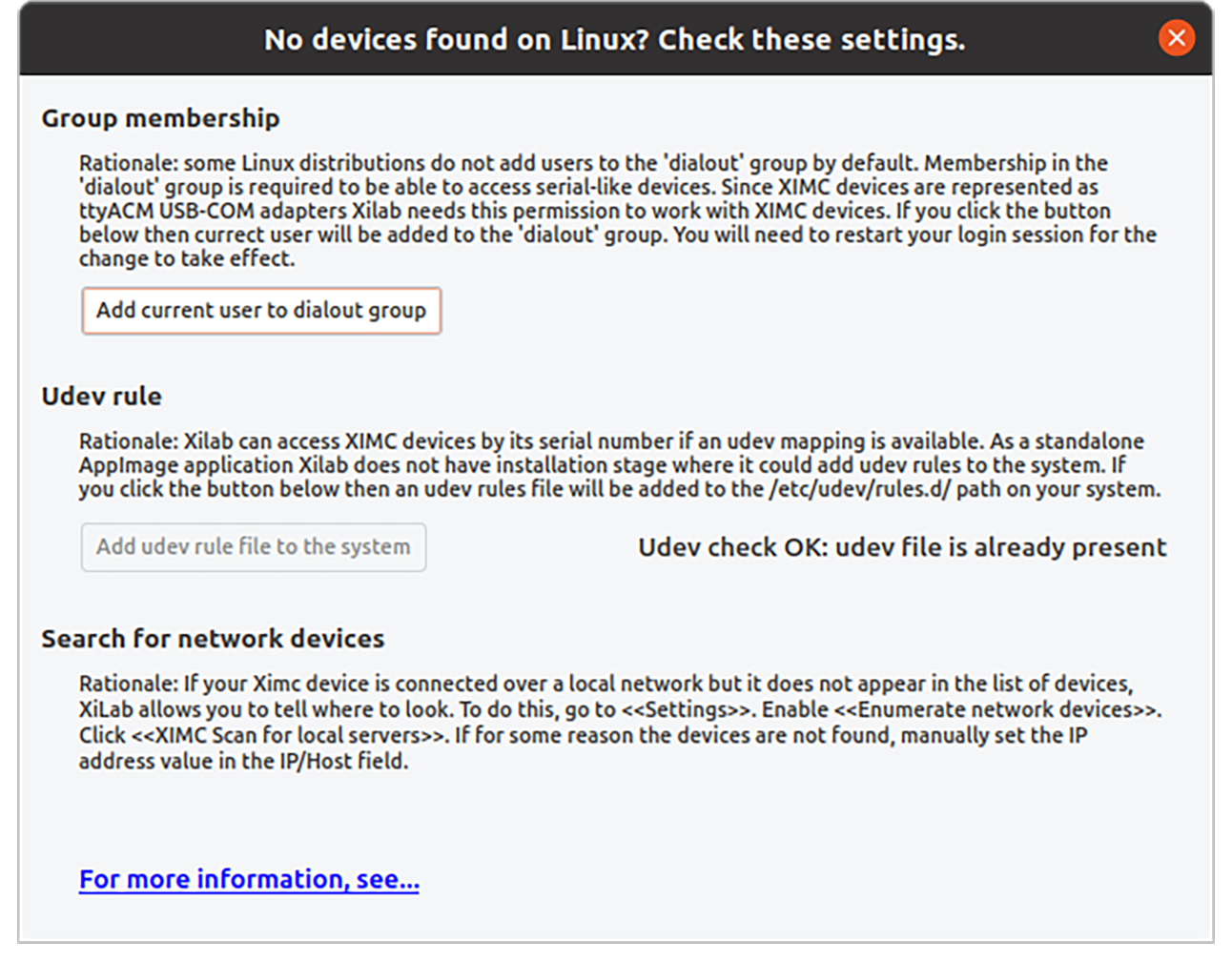Click the Udev rule rationale paragraph

[619, 465]
